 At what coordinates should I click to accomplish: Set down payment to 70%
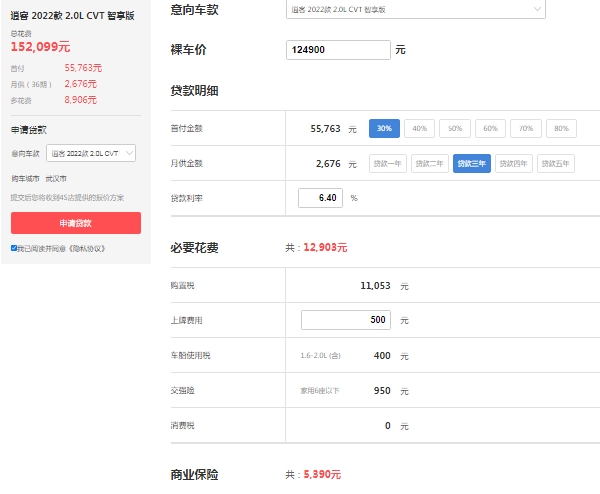[526, 129]
